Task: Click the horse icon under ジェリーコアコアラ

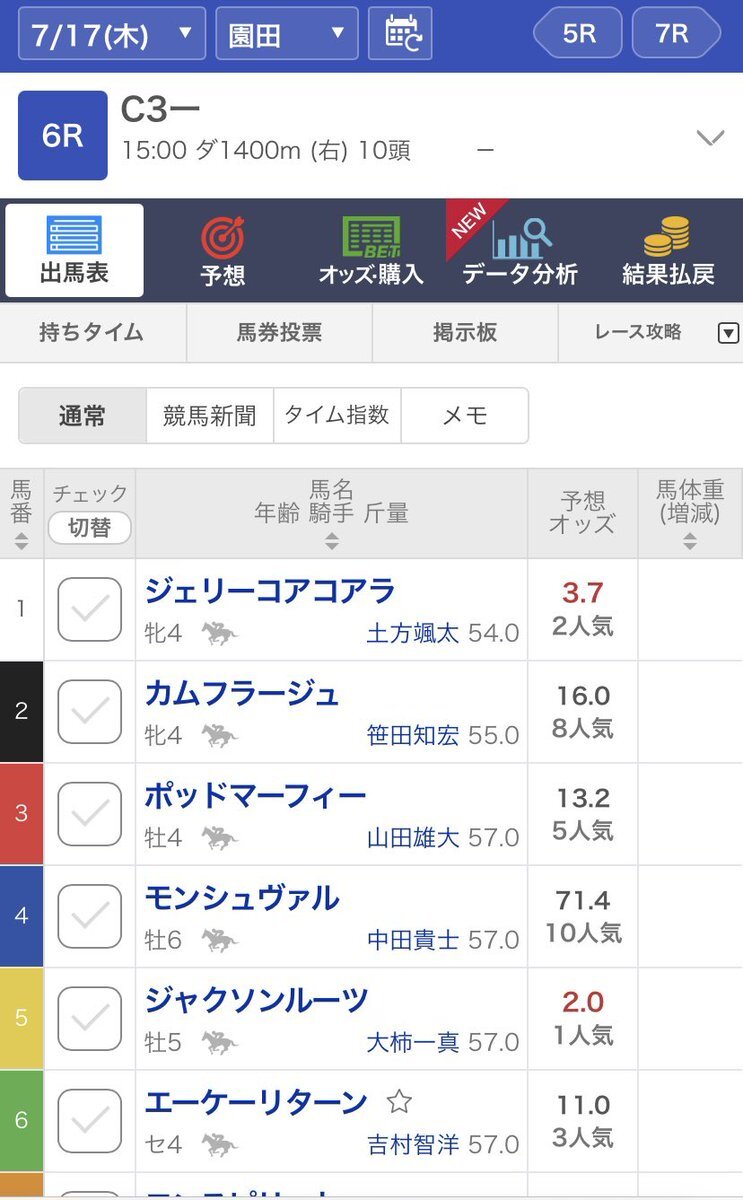Action: click(x=219, y=633)
